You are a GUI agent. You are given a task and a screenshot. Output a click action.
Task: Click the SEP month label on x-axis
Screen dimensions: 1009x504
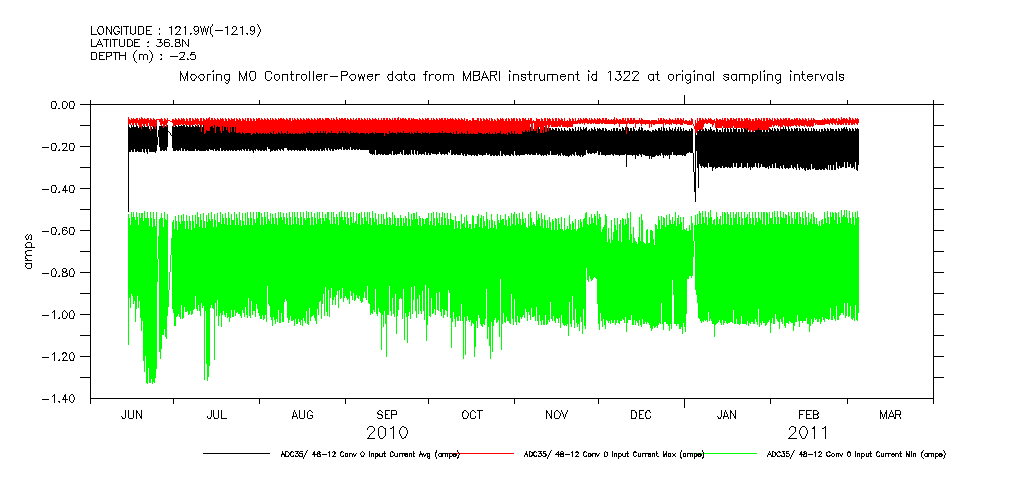pos(387,415)
